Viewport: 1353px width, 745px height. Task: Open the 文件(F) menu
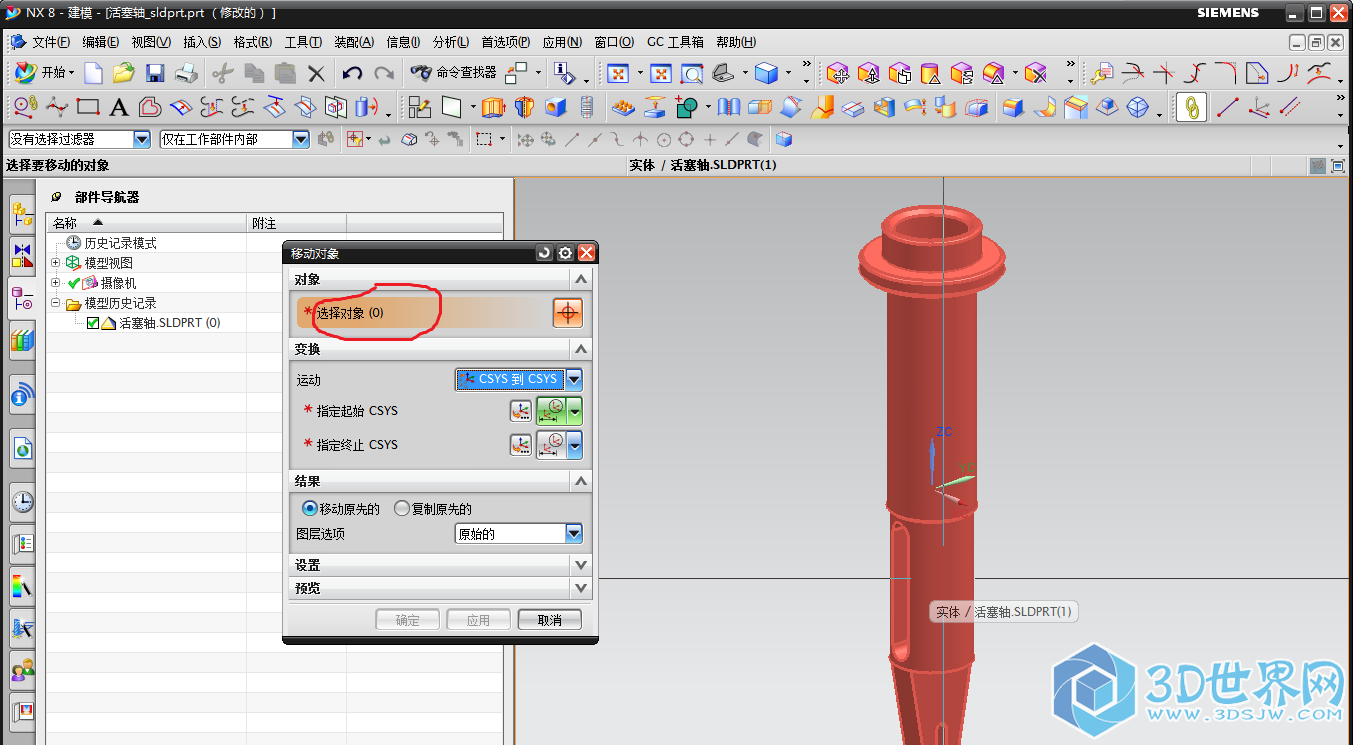pyautogui.click(x=51, y=42)
